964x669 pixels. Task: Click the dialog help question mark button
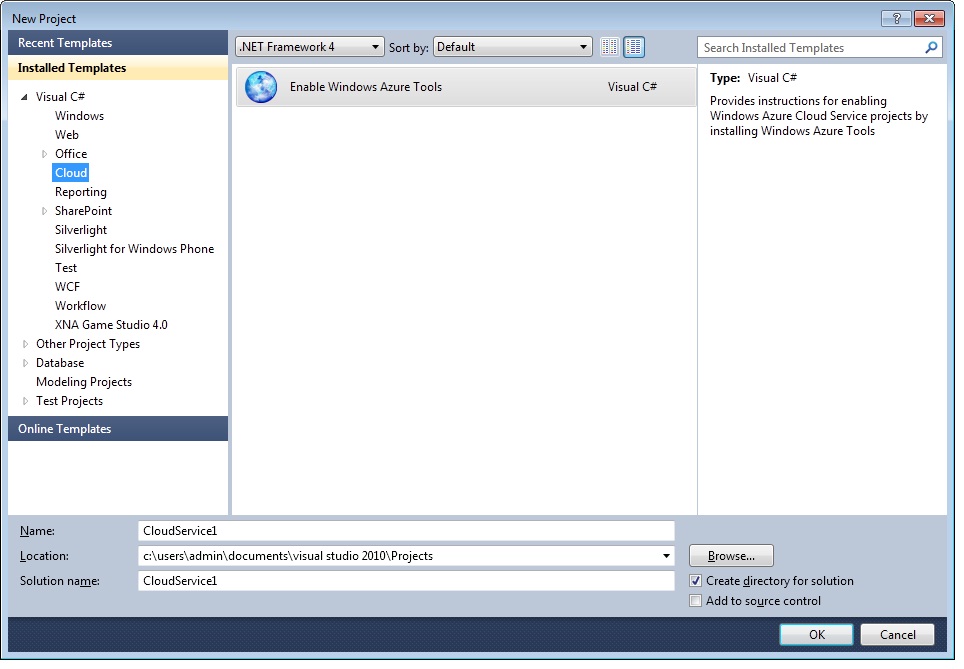tap(896, 18)
